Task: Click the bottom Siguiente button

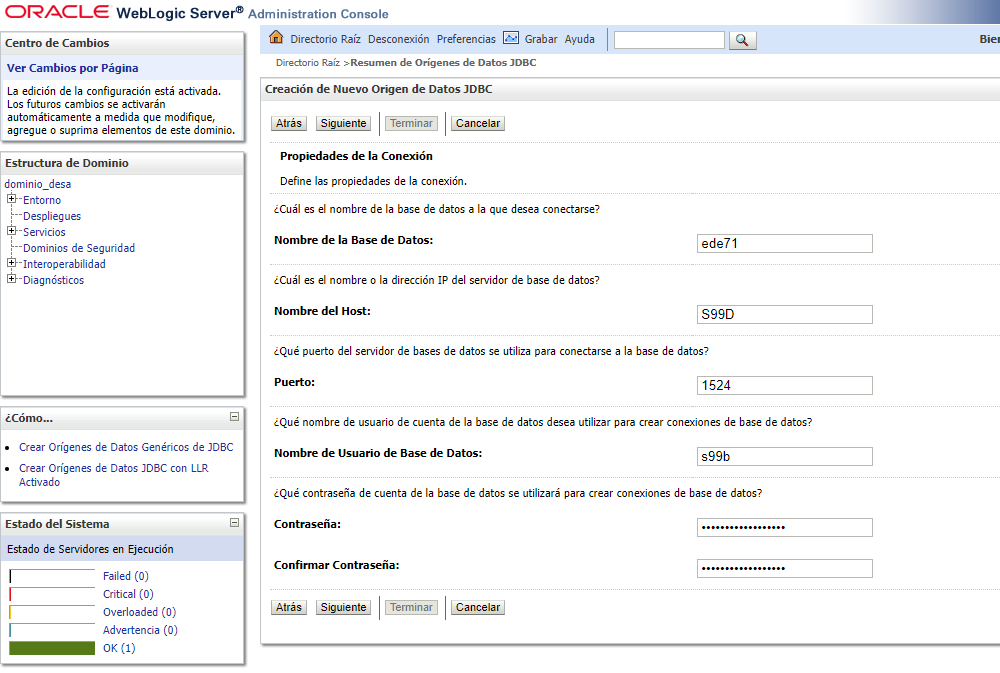Action: pos(343,607)
